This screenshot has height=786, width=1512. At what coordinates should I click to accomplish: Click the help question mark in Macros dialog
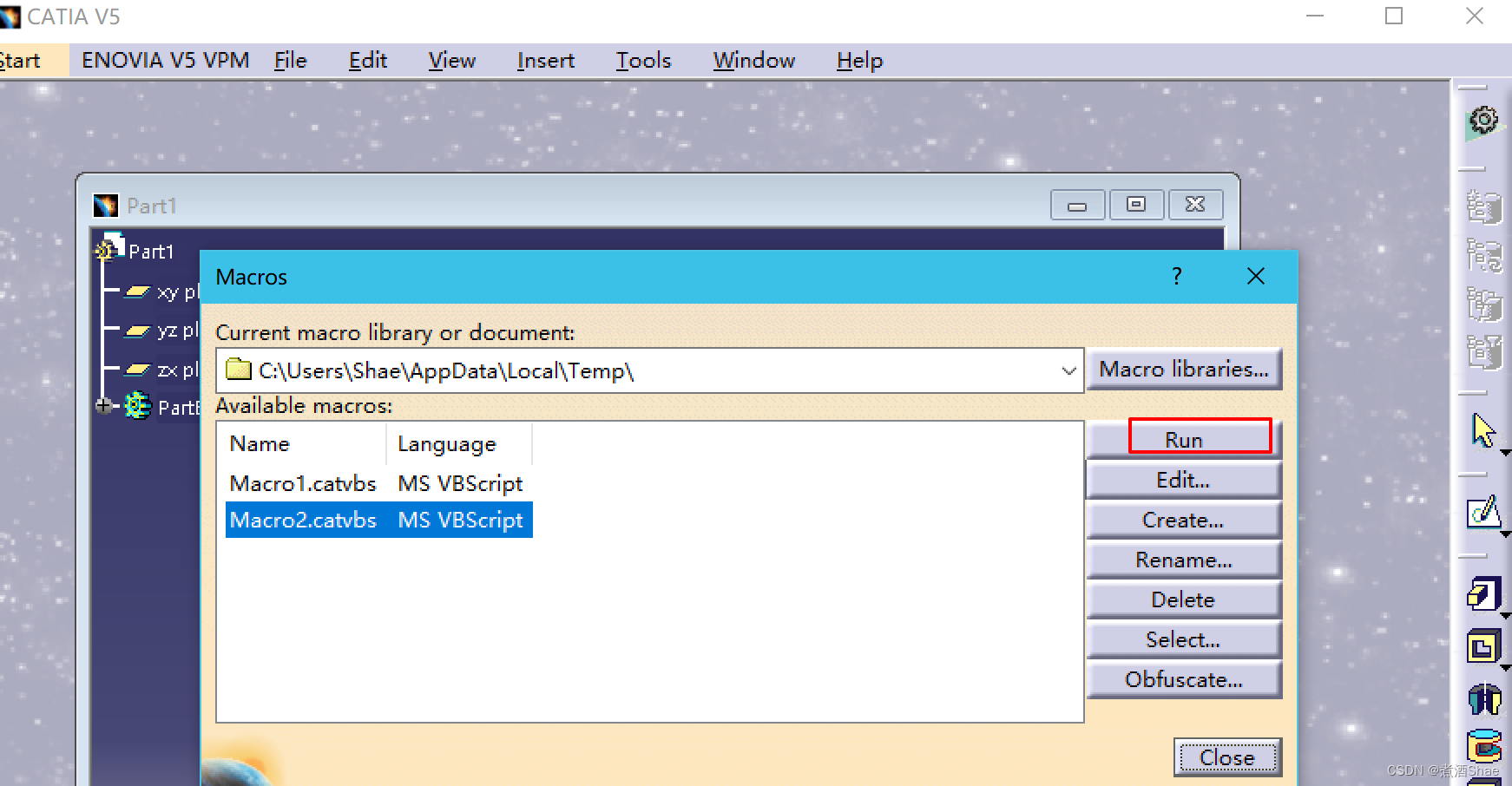pos(1176,277)
